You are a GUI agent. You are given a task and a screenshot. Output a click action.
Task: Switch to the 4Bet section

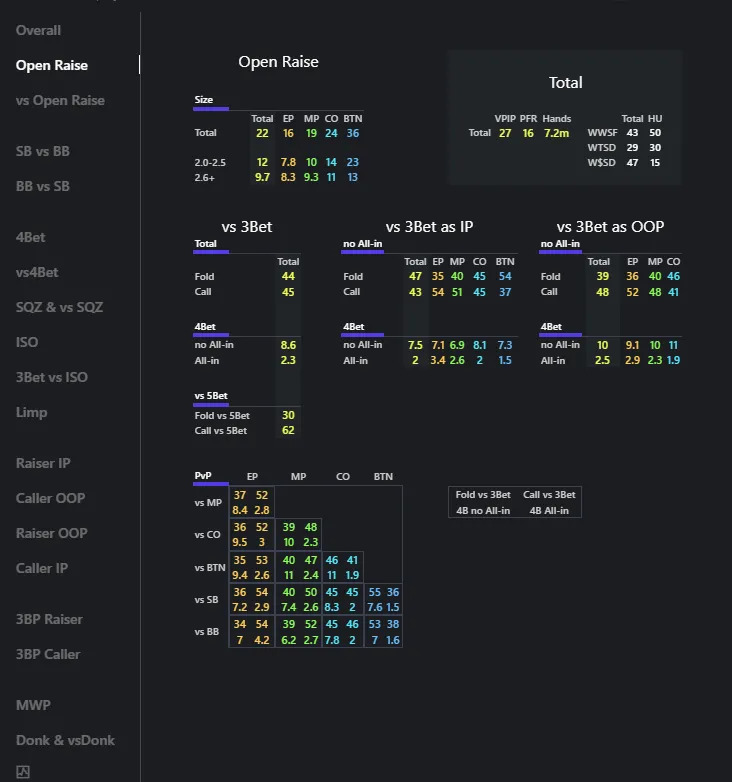[x=30, y=237]
